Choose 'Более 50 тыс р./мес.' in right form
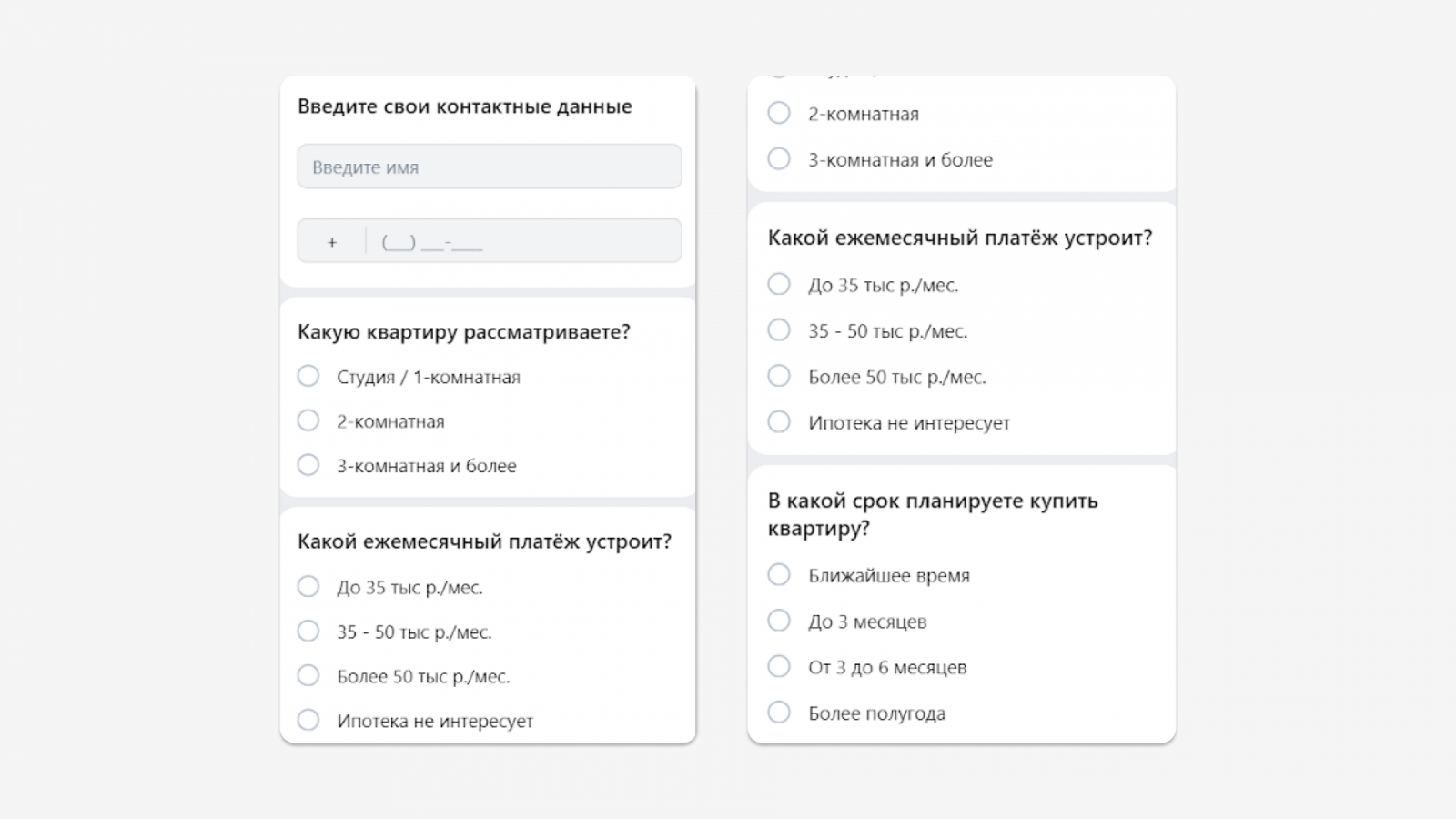The height and width of the screenshot is (819, 1456). (779, 376)
